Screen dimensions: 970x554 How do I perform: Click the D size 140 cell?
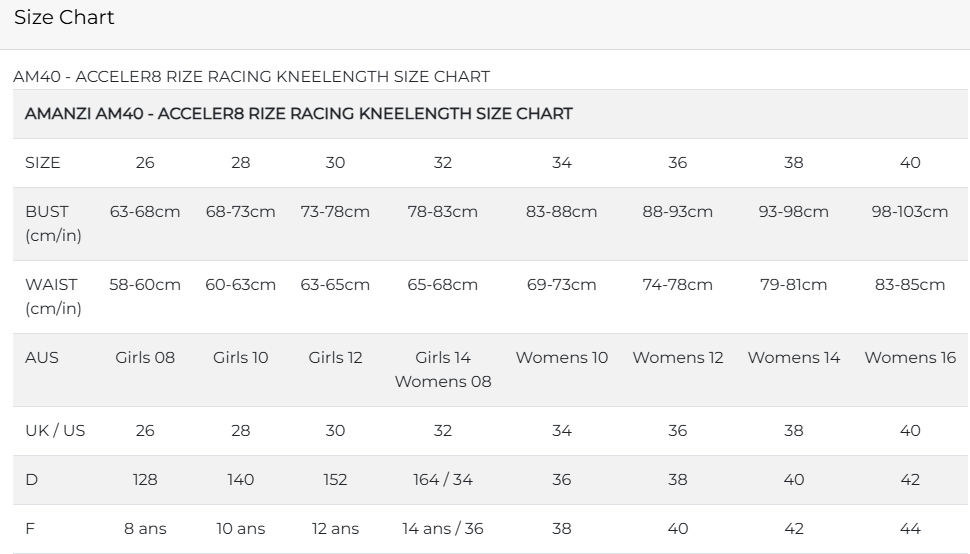click(x=241, y=479)
